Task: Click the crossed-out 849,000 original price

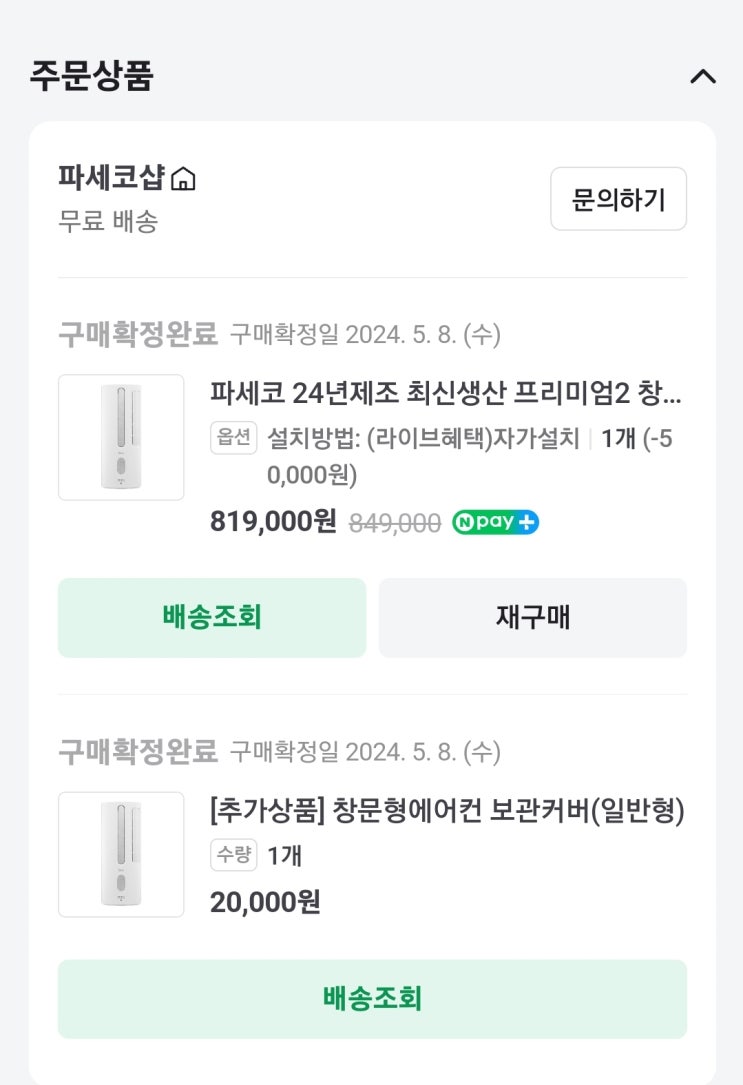Action: pyautogui.click(x=394, y=523)
